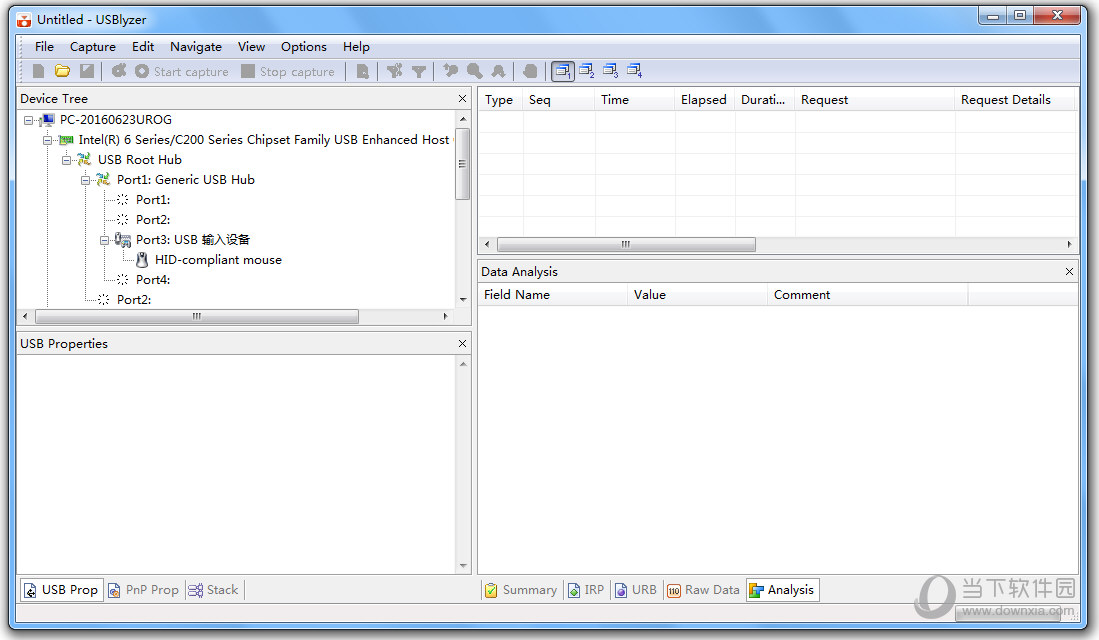Viewport: 1099px width, 640px height.
Task: Click the Elapsed column header
Action: [705, 100]
